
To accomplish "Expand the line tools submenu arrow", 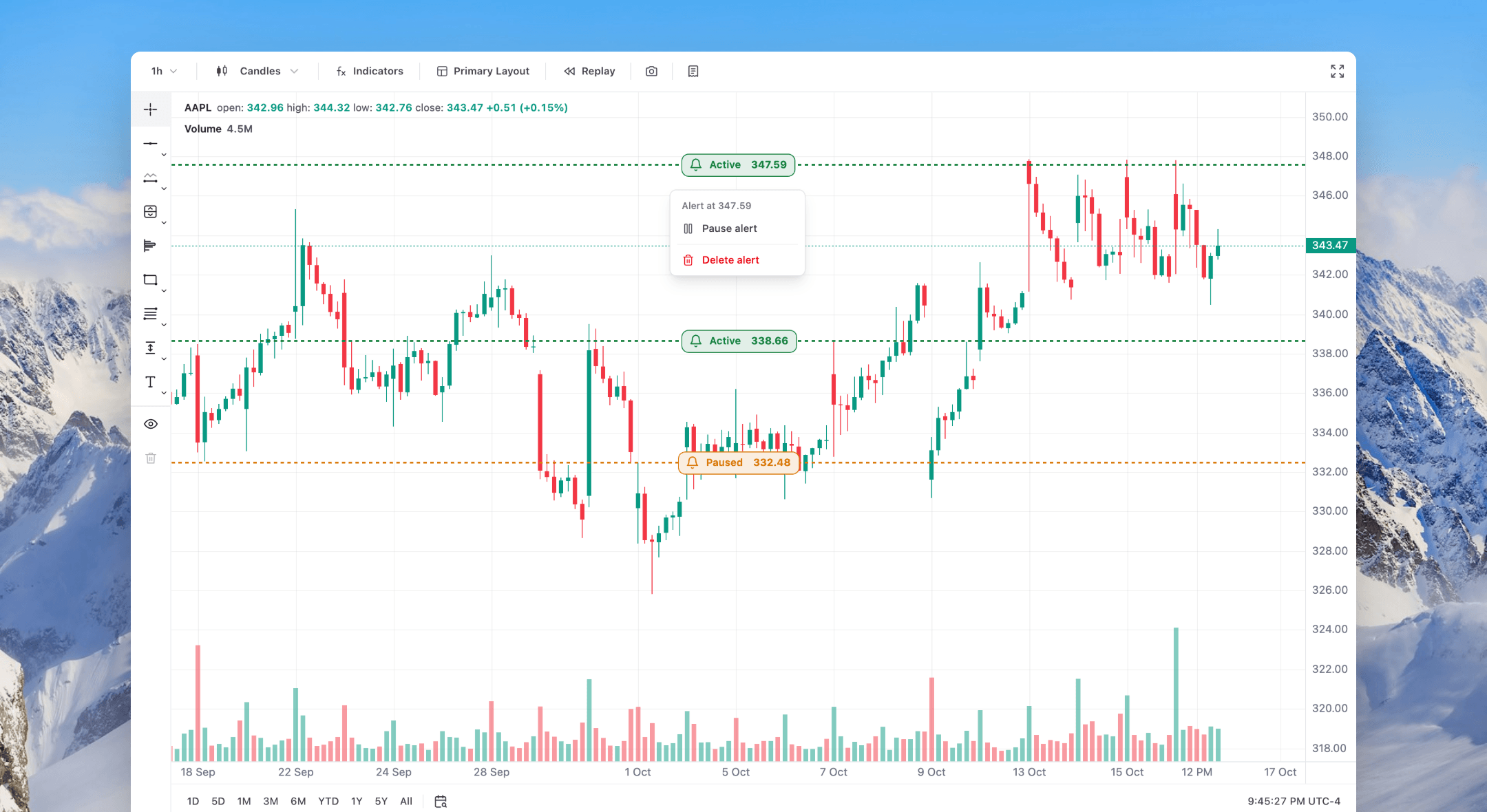I will tap(164, 155).
